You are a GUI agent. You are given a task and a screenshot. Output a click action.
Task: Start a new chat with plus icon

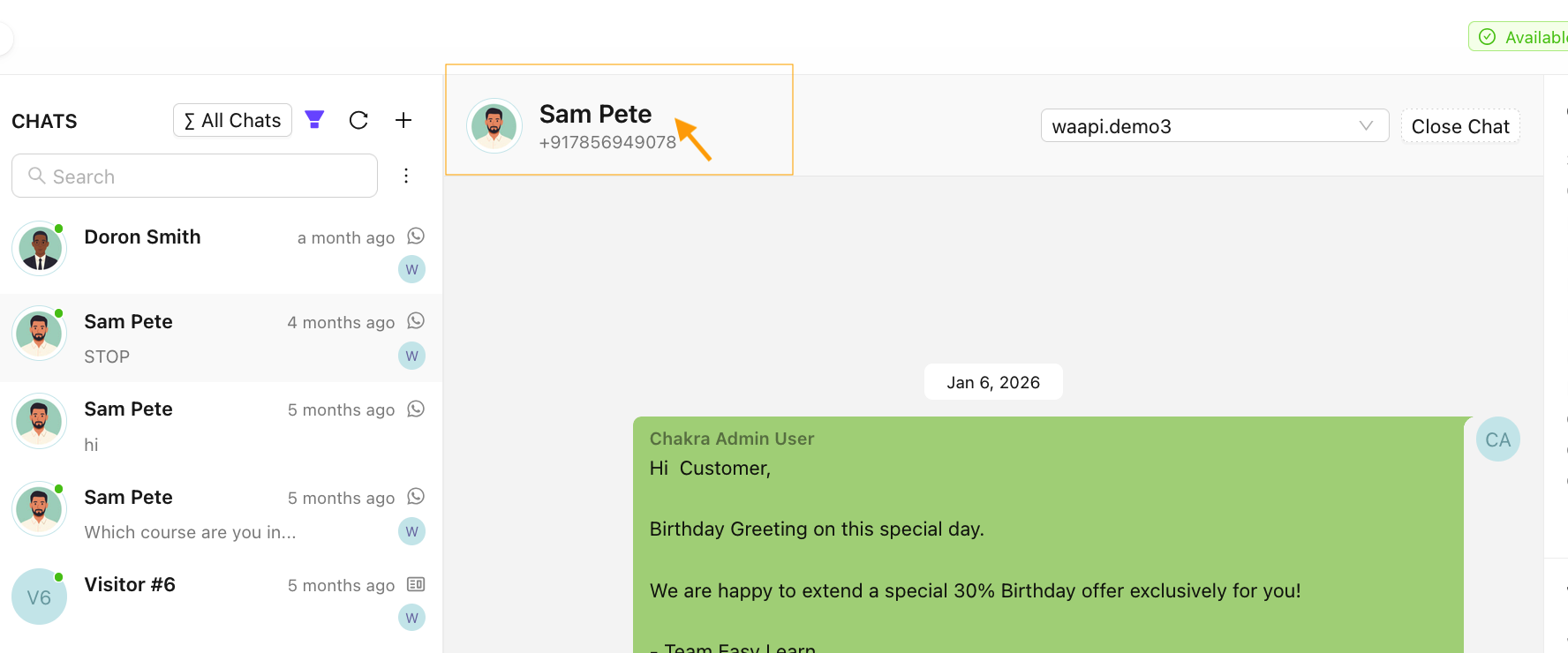coord(403,120)
